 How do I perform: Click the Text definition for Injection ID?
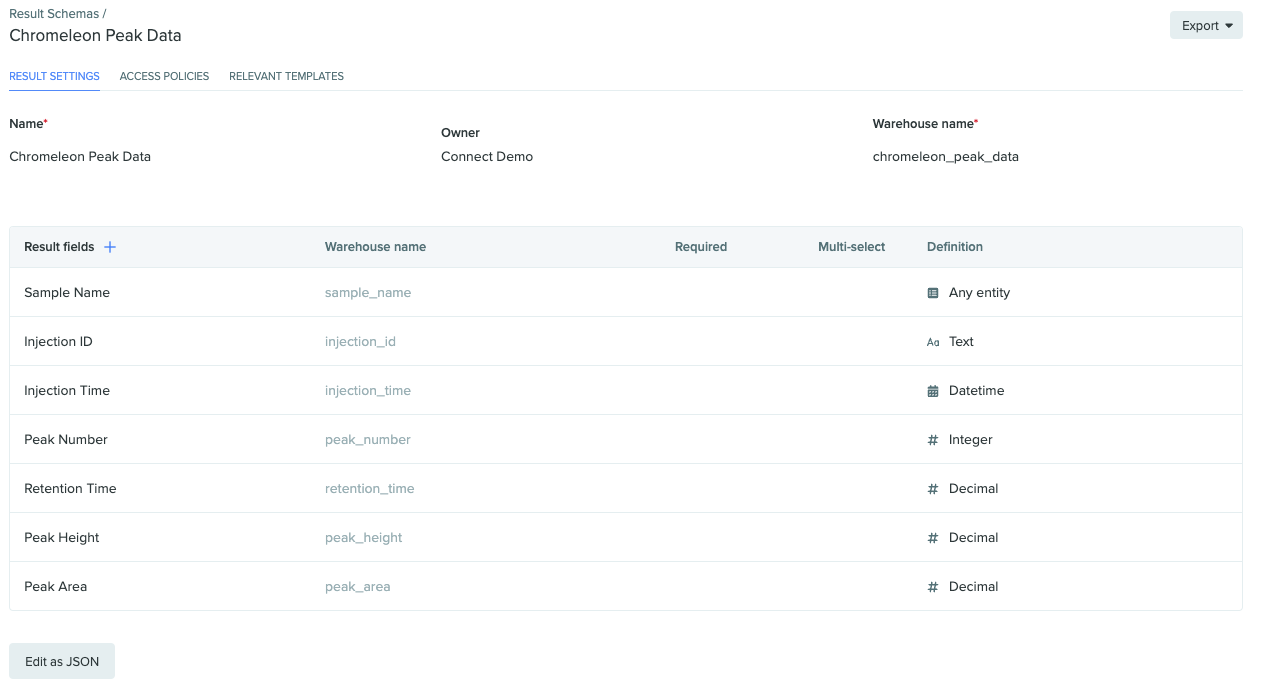(961, 342)
